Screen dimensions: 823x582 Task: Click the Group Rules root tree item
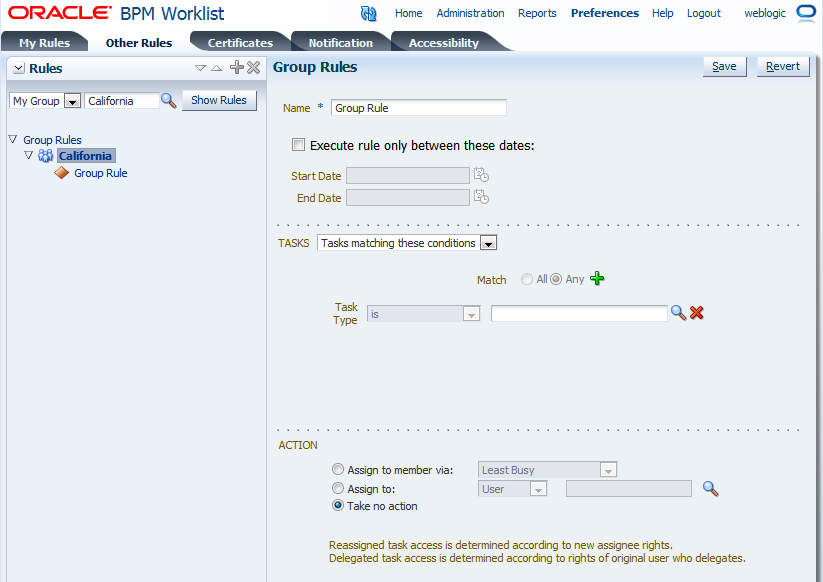(x=52, y=140)
